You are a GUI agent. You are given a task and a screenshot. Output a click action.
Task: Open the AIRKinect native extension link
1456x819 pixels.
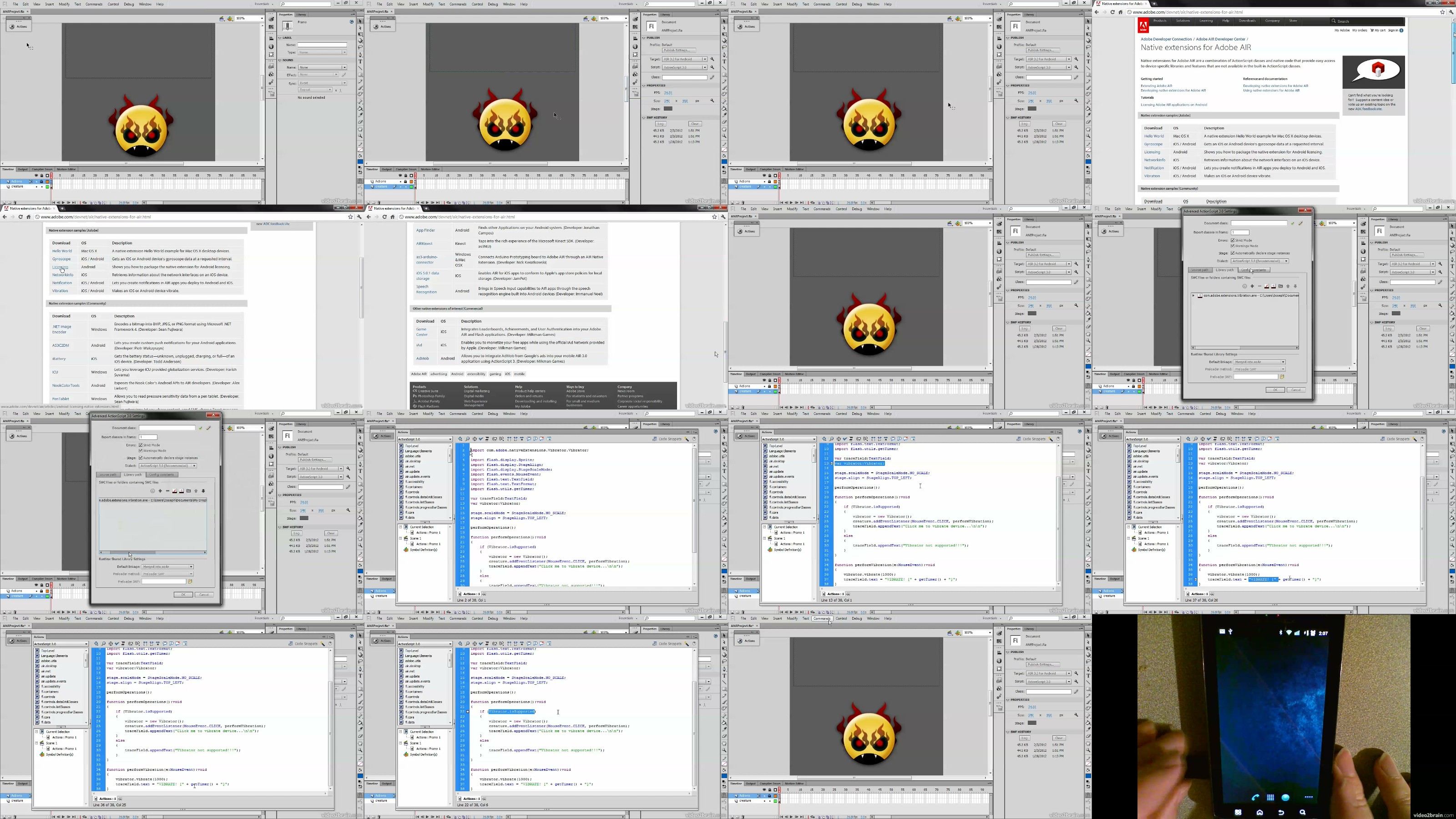coord(424,243)
